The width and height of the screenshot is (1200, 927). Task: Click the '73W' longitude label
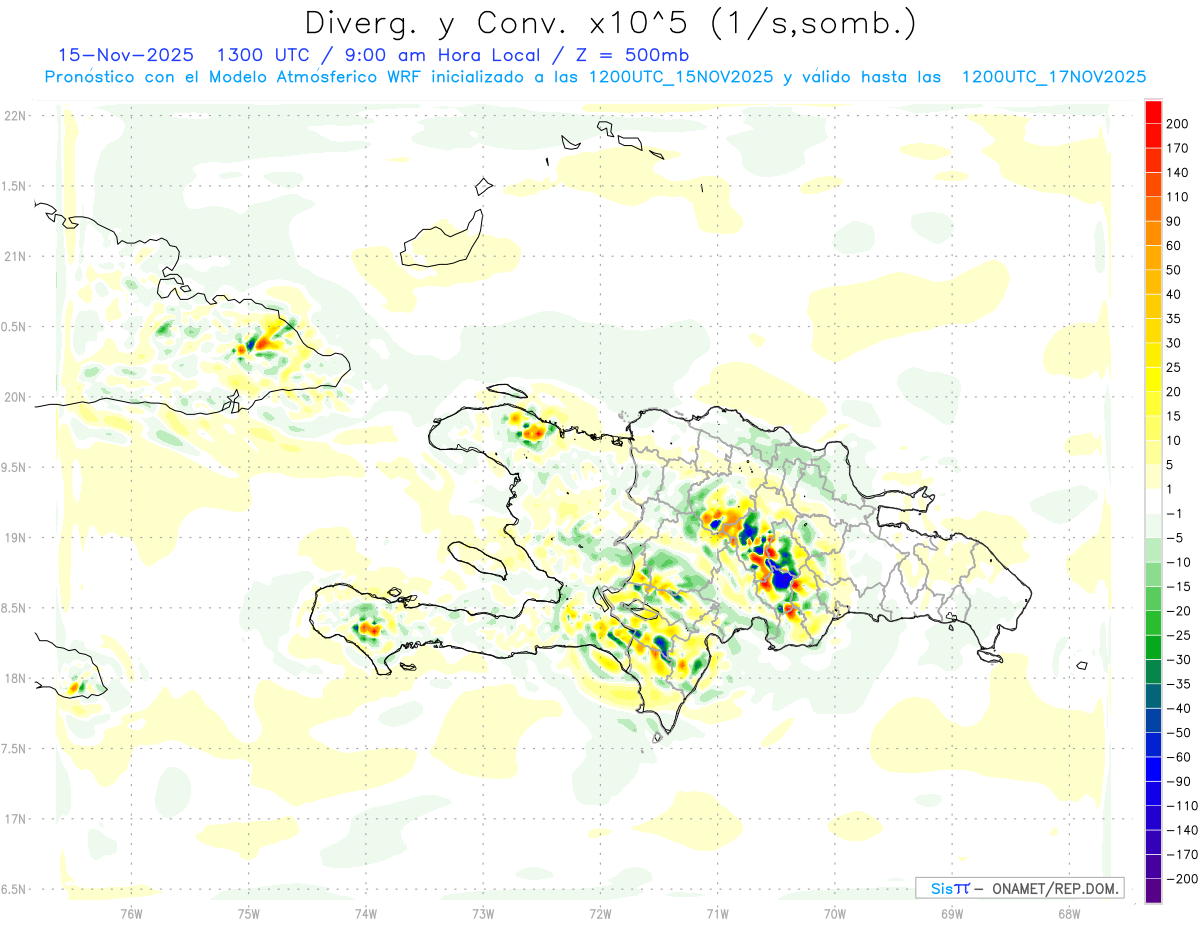point(483,913)
